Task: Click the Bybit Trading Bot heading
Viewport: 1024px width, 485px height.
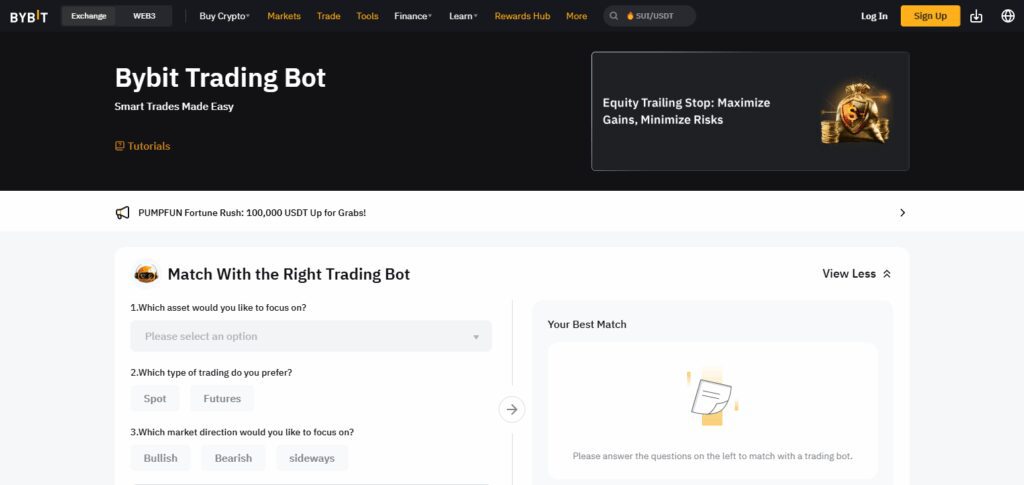Action: tap(220, 78)
